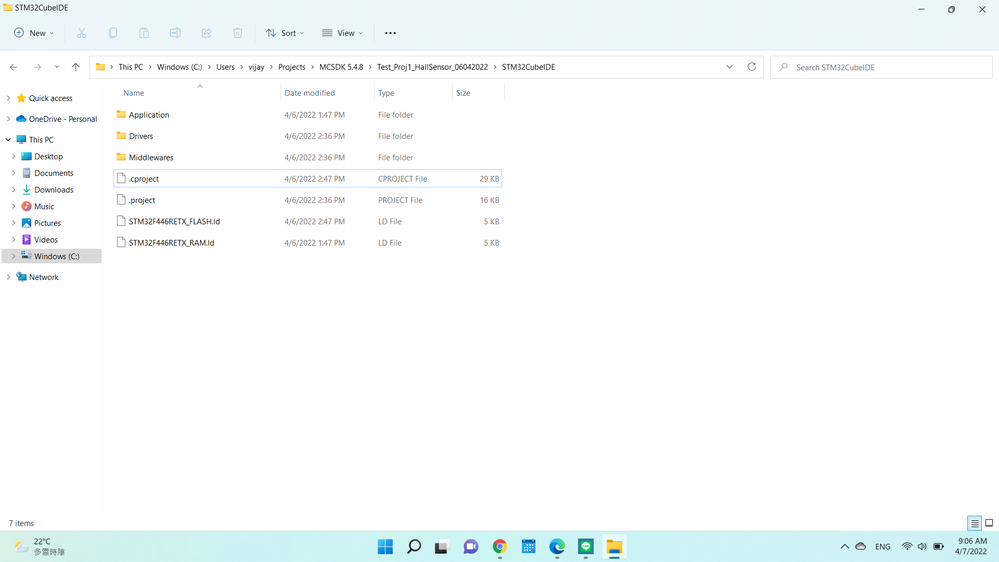
Task: Collapse the This PC tree node
Action: [x=8, y=140]
